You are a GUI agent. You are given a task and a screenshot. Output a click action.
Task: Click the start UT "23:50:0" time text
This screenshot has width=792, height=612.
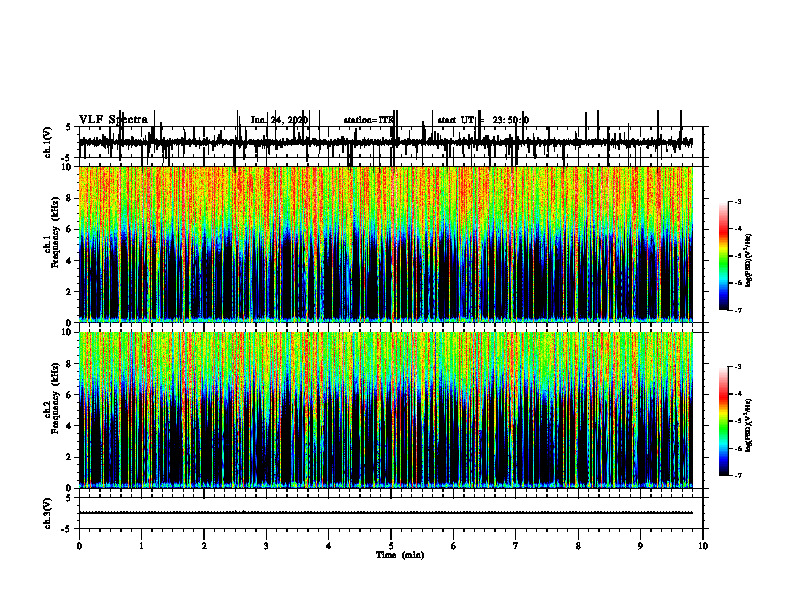511,120
